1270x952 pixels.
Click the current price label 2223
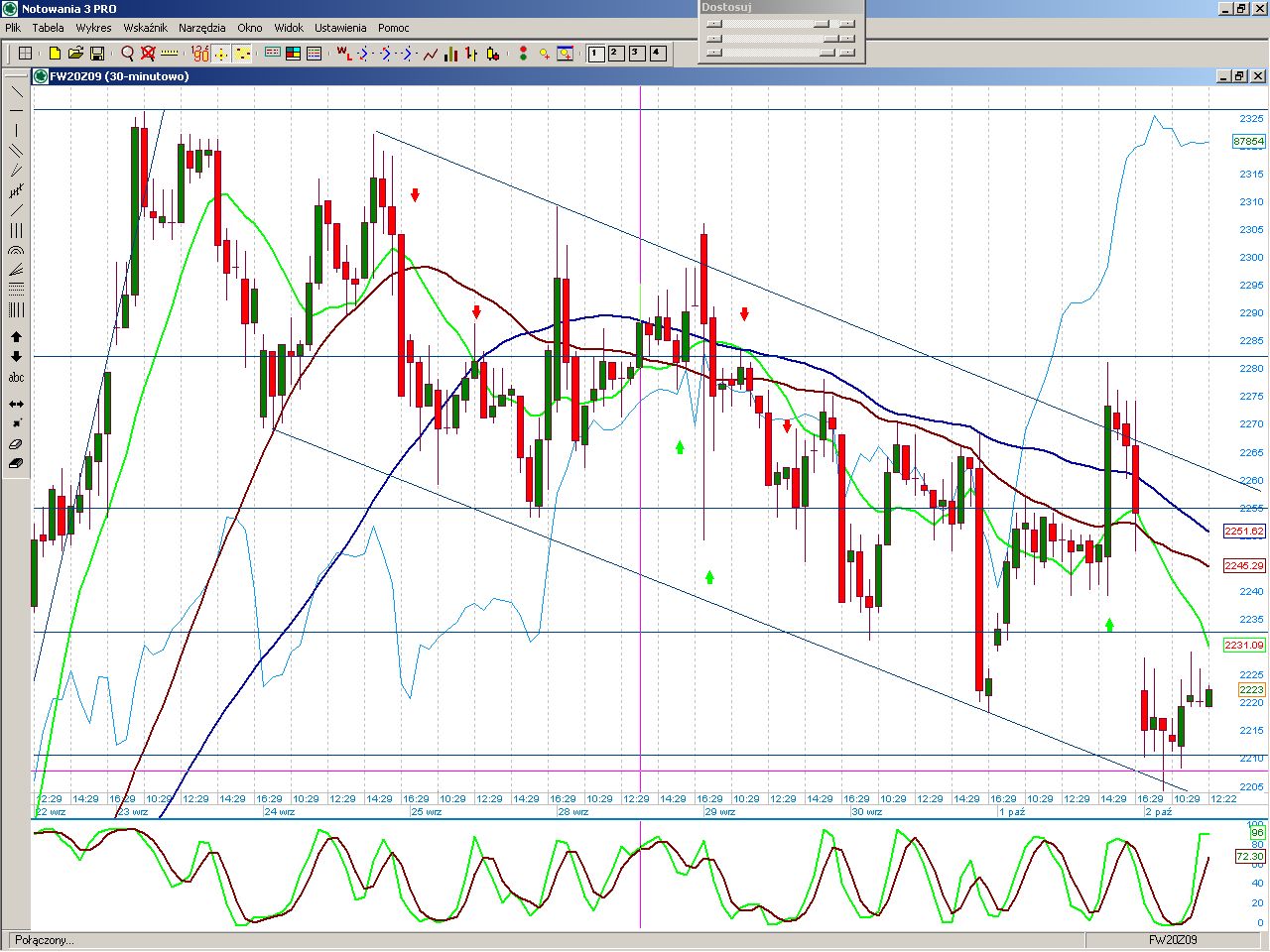(x=1251, y=689)
